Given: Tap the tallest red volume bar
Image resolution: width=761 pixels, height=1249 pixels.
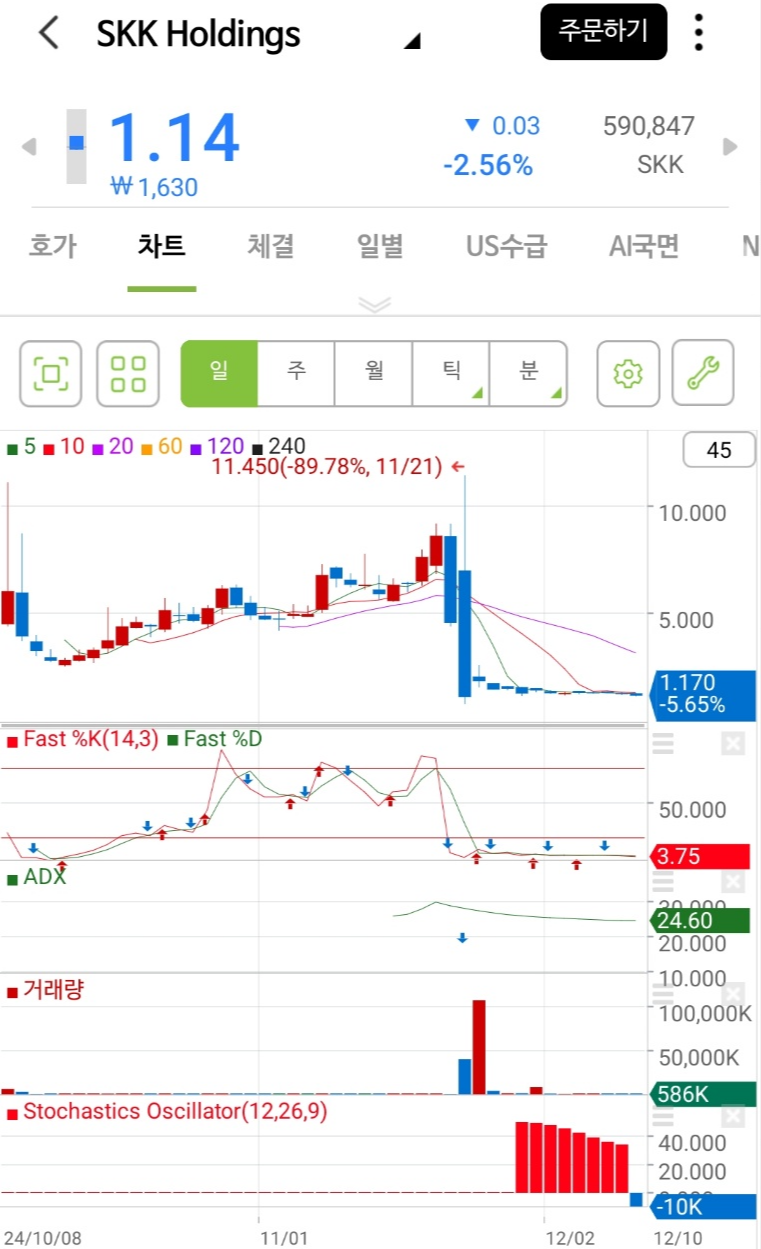Looking at the screenshot, I should pos(478,1047).
